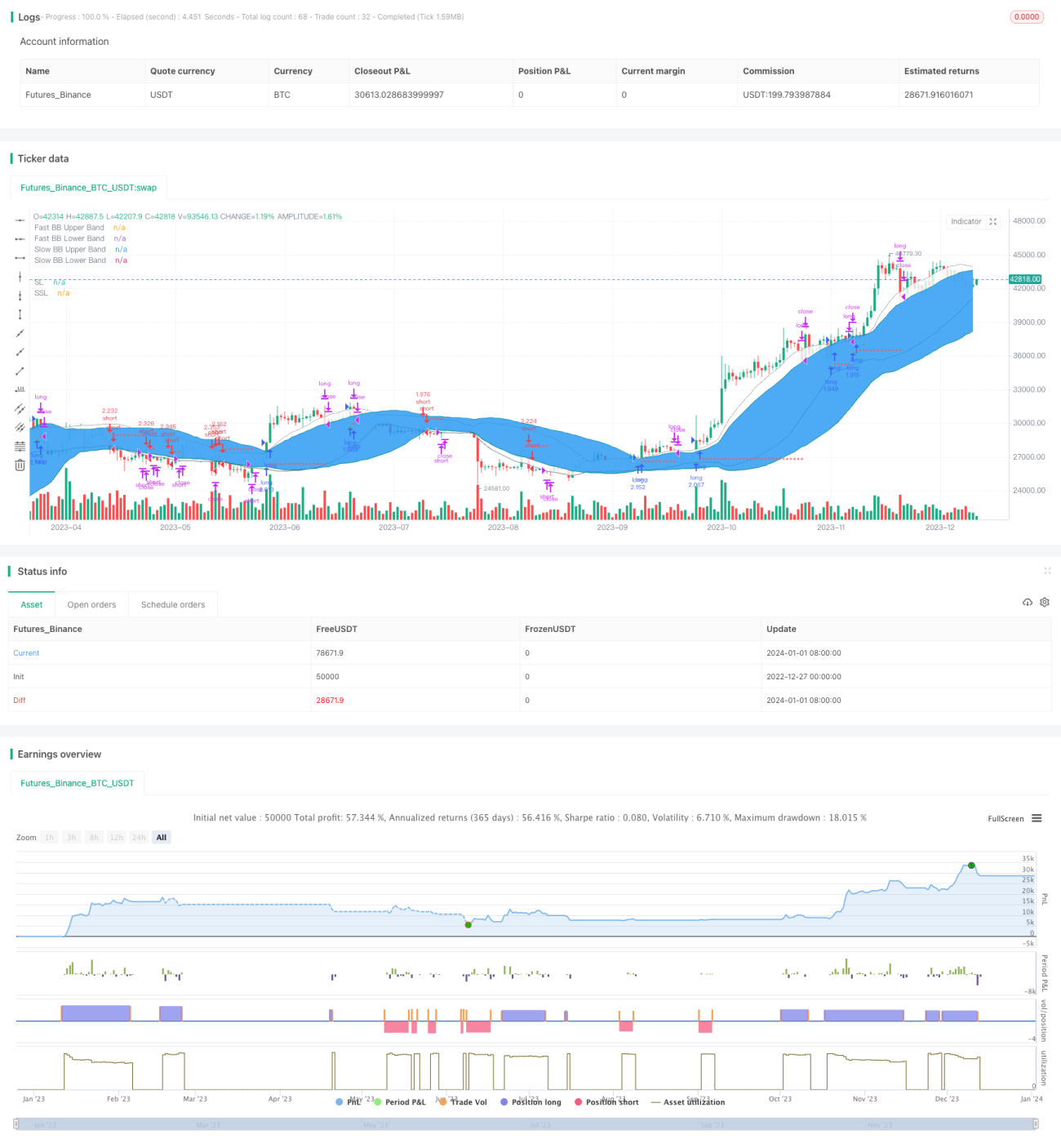Screen dimensions: 1061x1148
Task: Open the settings gear in Status info
Action: point(1045,603)
